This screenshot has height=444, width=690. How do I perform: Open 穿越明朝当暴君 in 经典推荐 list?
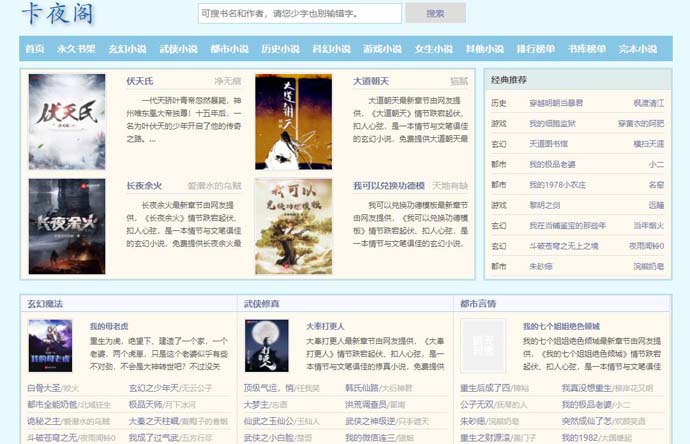pos(556,103)
